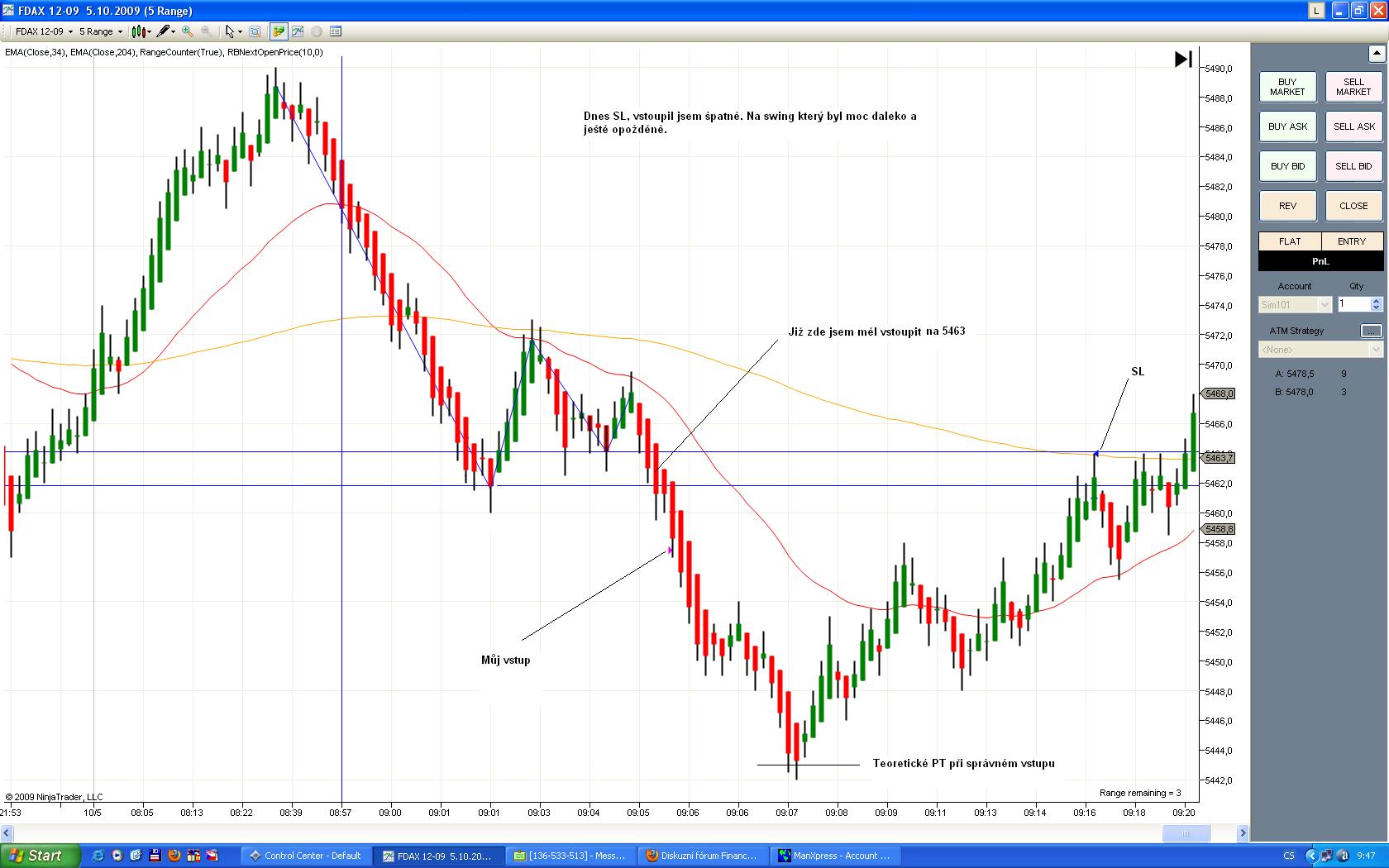This screenshot has width=1389, height=868.
Task: Expand the cursor type dropdown arrow
Action: click(x=240, y=32)
